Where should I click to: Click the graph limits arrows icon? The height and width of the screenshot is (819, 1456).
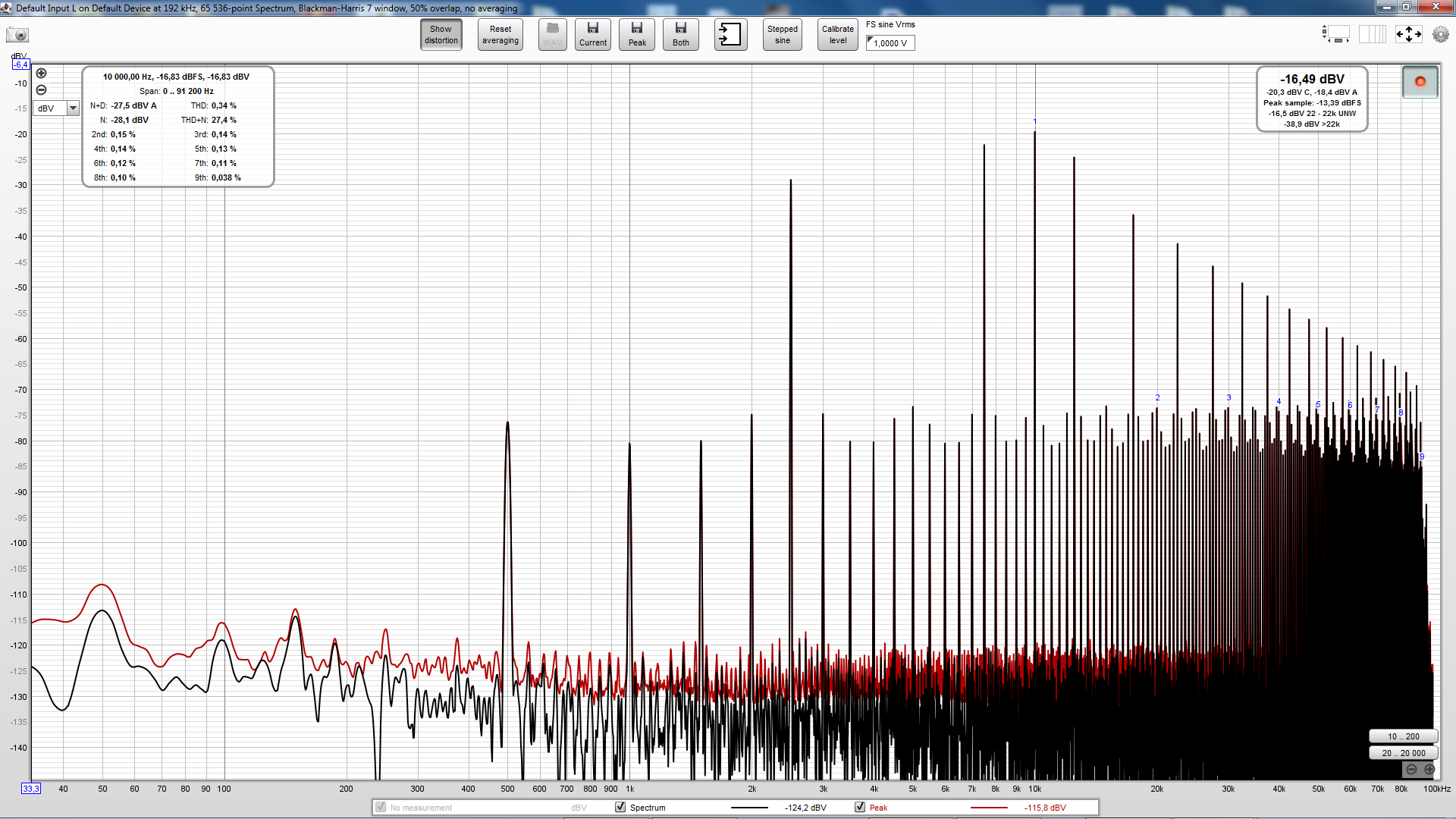click(x=1408, y=34)
